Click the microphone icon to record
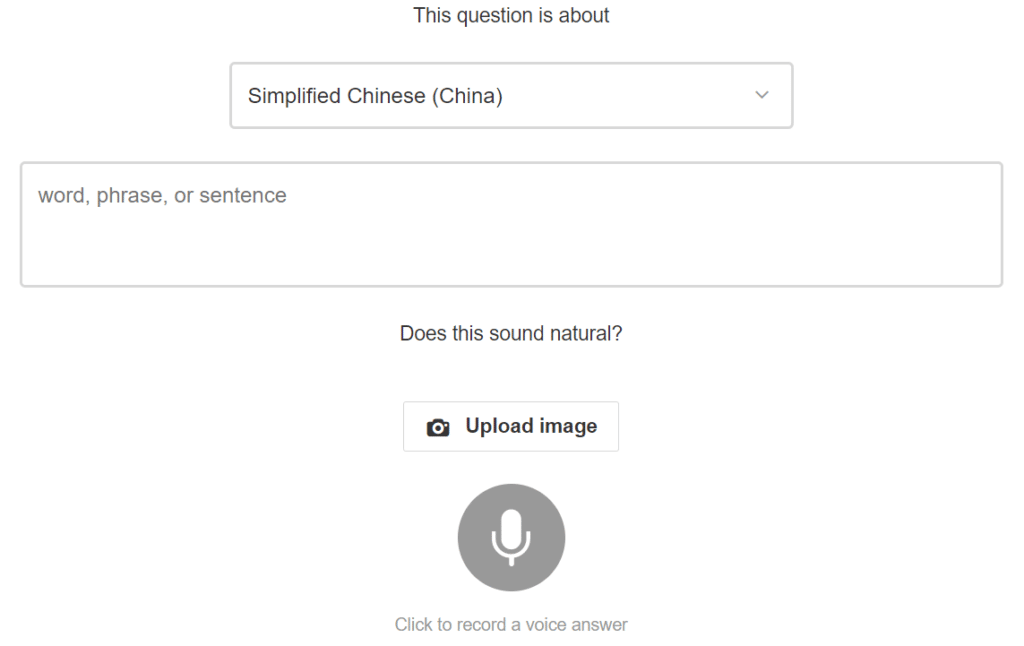1024x646 pixels. [x=511, y=537]
